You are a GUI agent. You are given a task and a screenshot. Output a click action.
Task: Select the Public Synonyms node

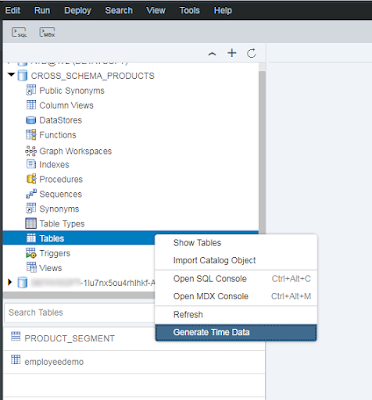click(x=72, y=91)
